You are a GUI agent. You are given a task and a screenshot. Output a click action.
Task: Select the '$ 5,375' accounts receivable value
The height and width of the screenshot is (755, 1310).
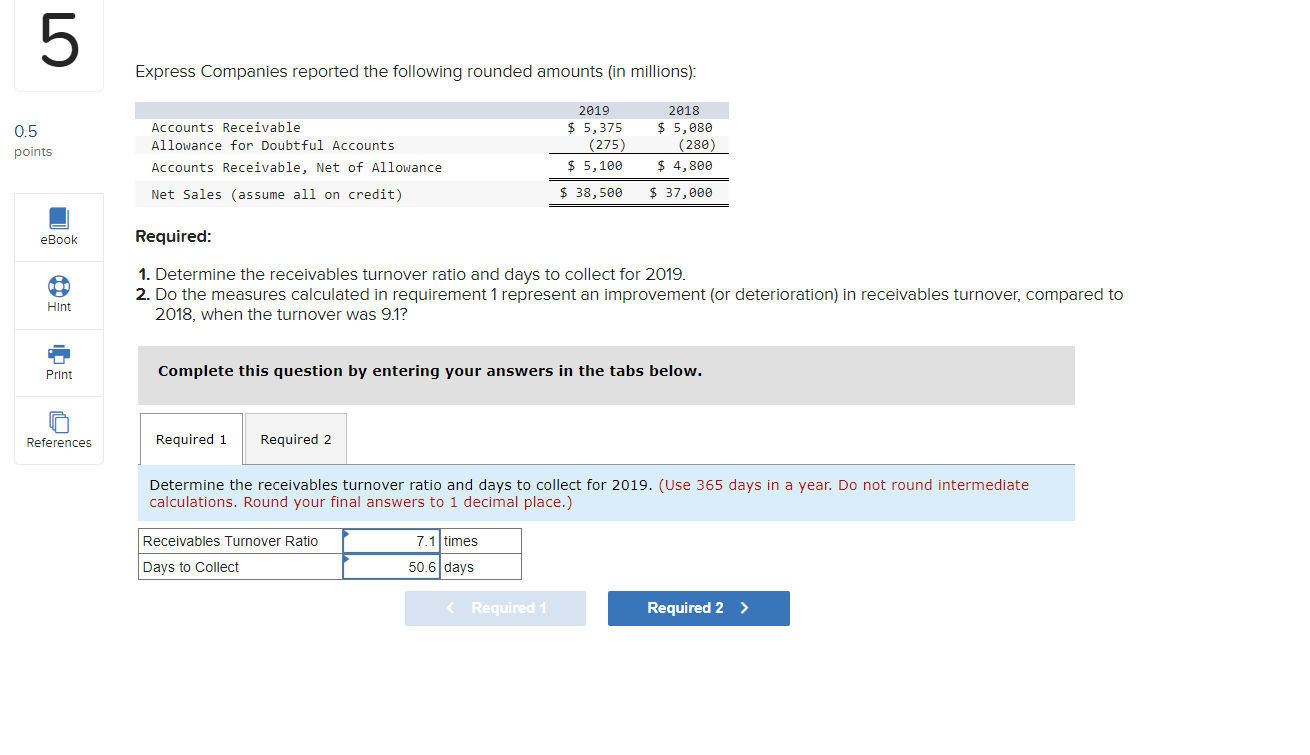tap(595, 127)
